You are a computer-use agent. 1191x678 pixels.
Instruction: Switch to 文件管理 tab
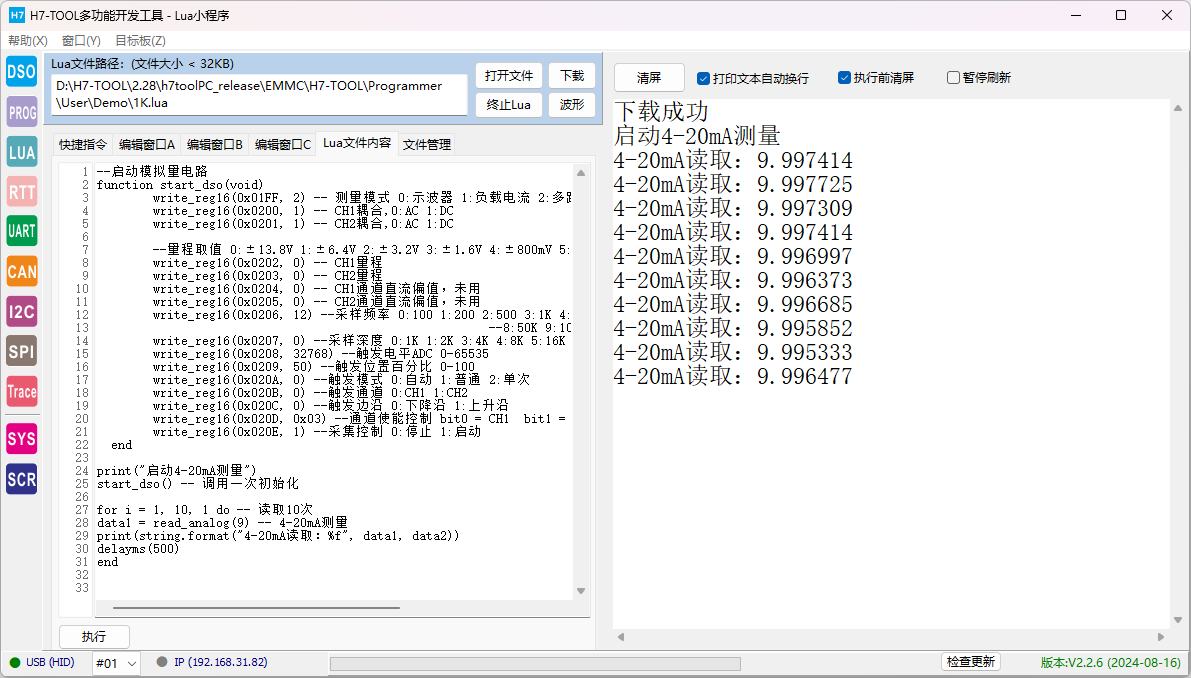click(427, 144)
